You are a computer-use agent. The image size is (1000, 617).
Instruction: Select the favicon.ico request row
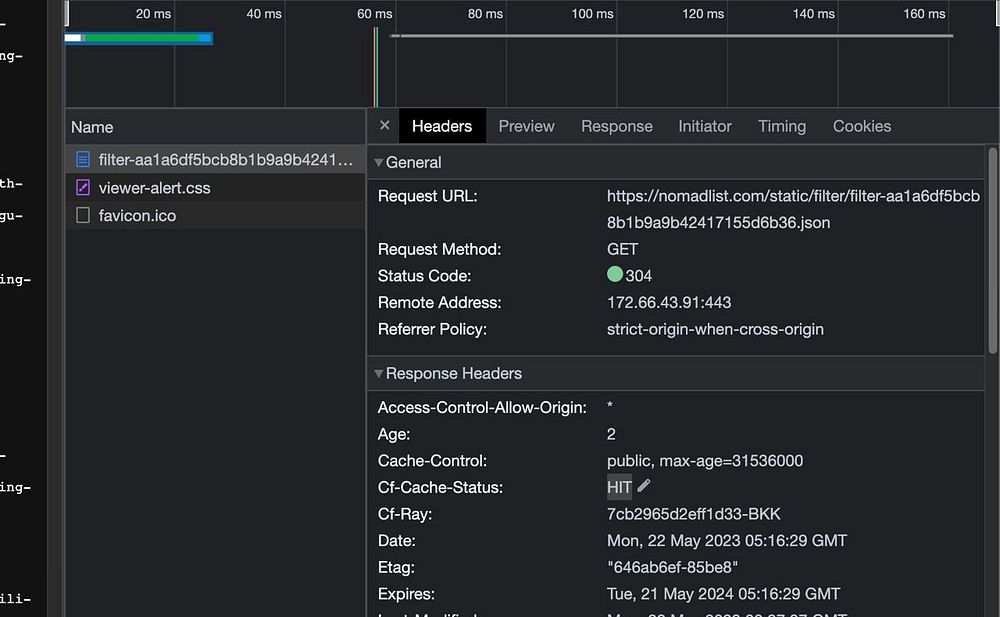(x=137, y=216)
